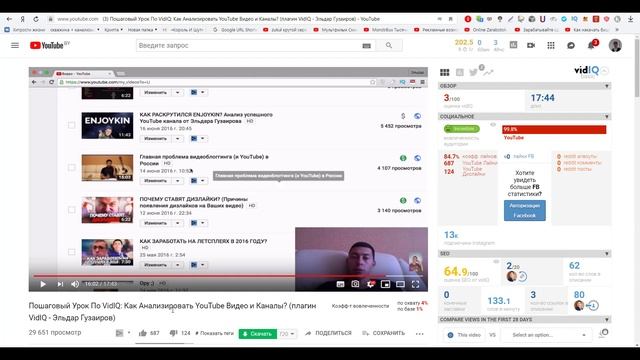Select the This video option
Image resolution: width=640 pixels, height=360 pixels.
coord(464,335)
